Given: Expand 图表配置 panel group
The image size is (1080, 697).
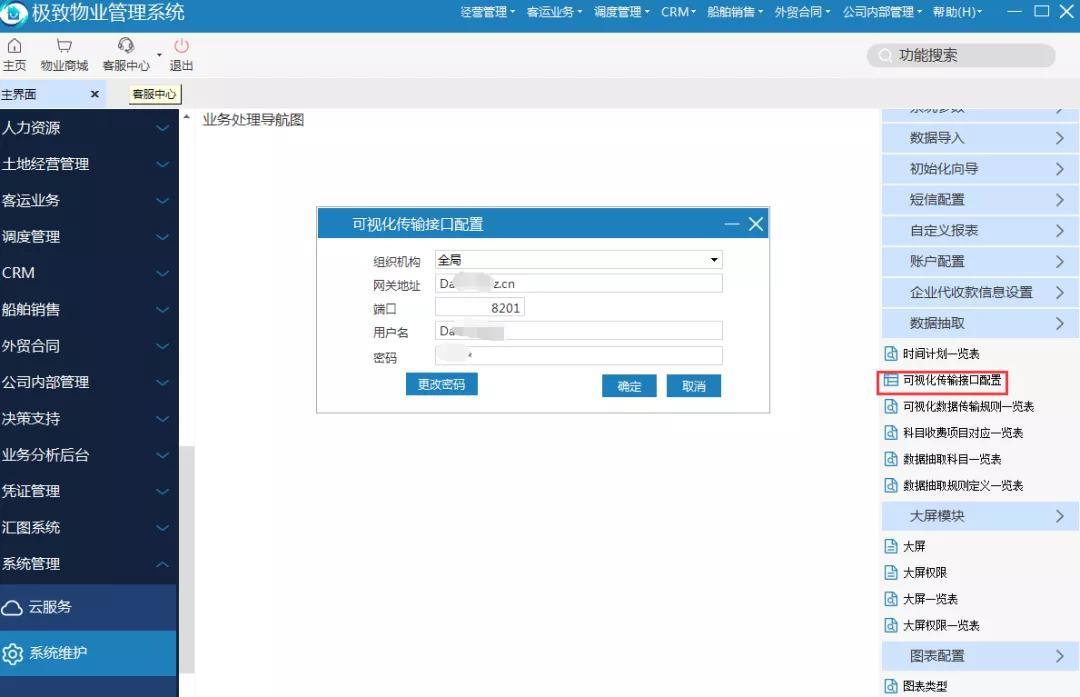Looking at the screenshot, I should [x=979, y=656].
